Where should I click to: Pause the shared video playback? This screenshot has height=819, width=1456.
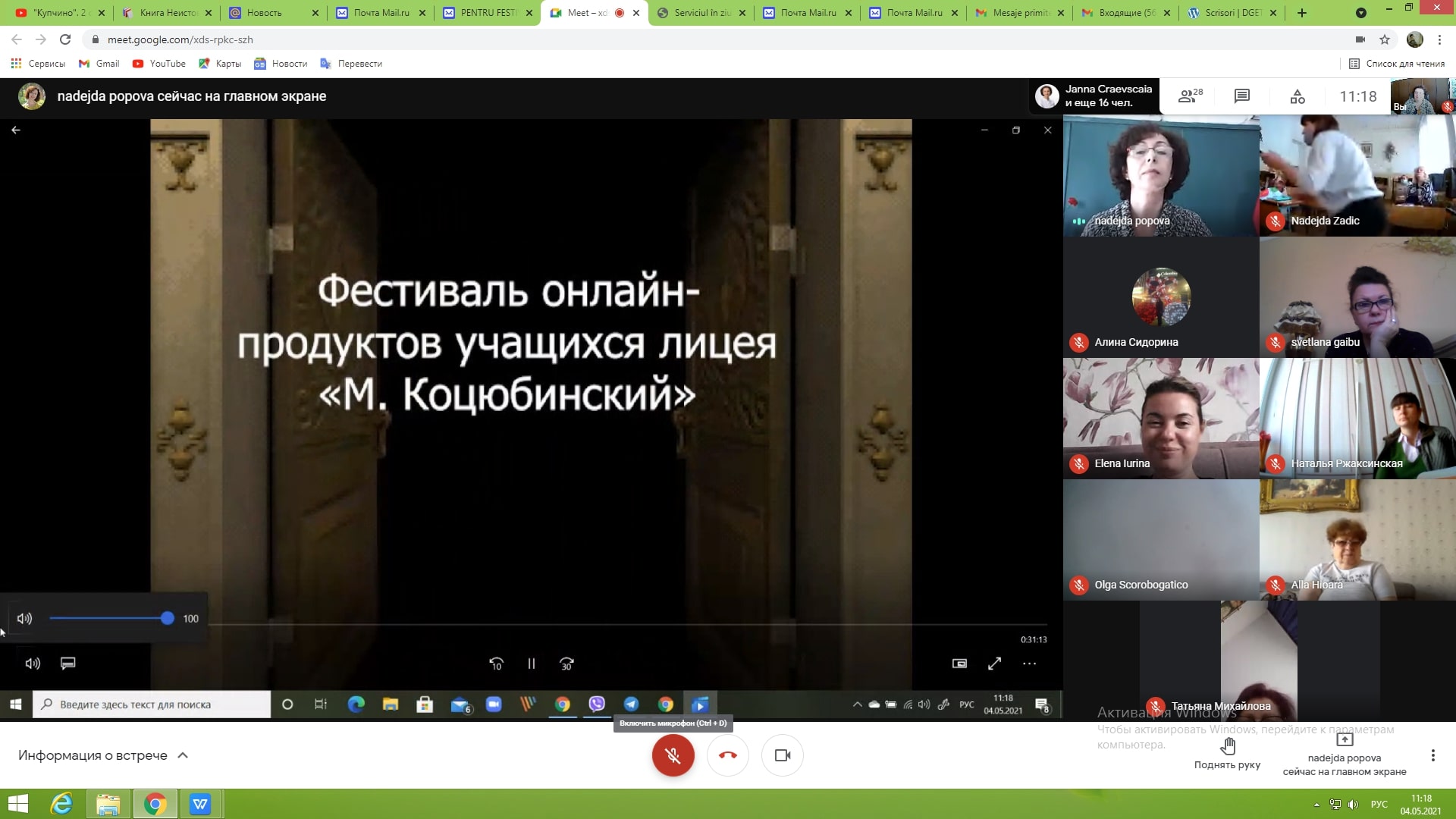(x=531, y=664)
